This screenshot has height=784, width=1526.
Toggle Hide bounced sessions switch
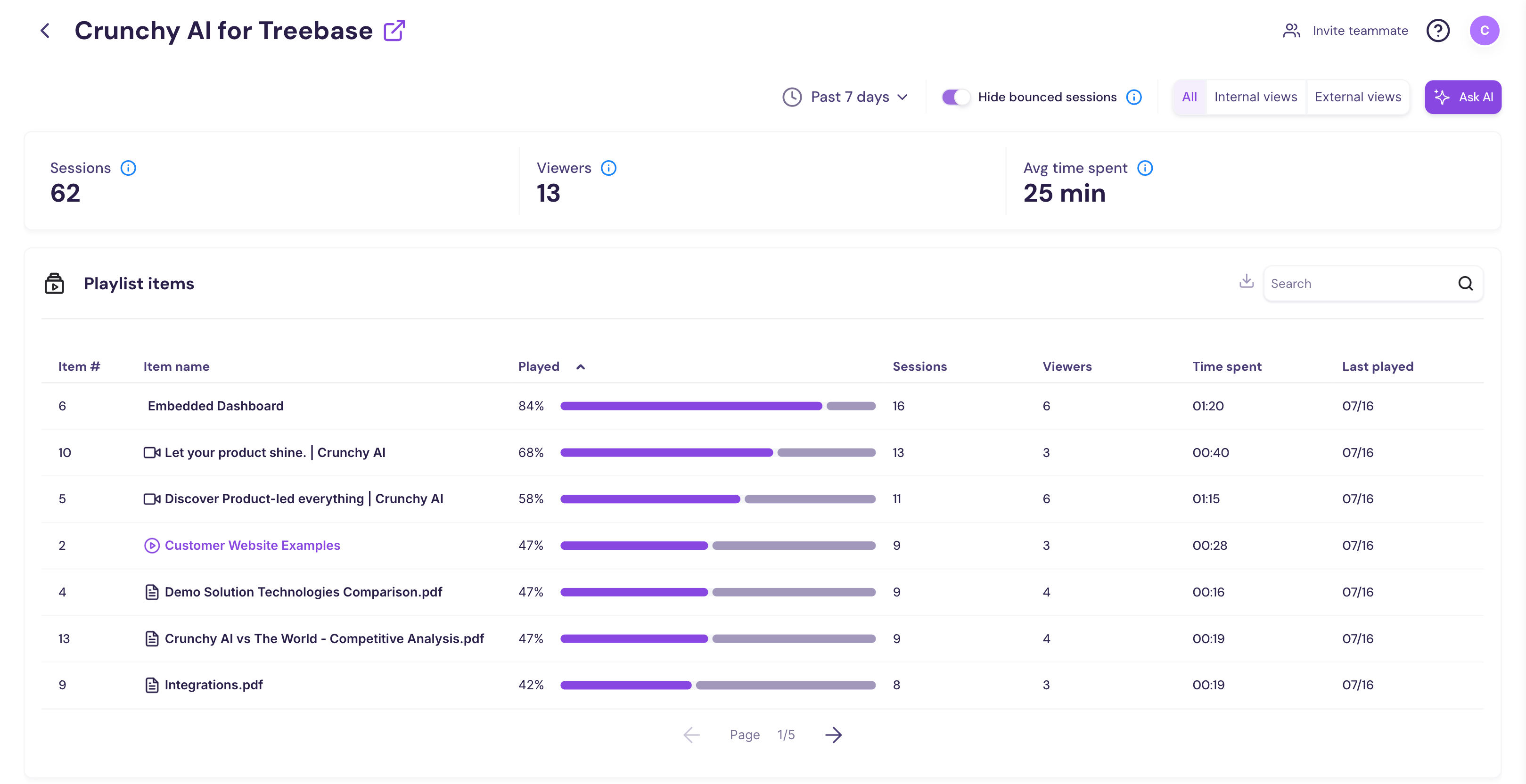956,97
